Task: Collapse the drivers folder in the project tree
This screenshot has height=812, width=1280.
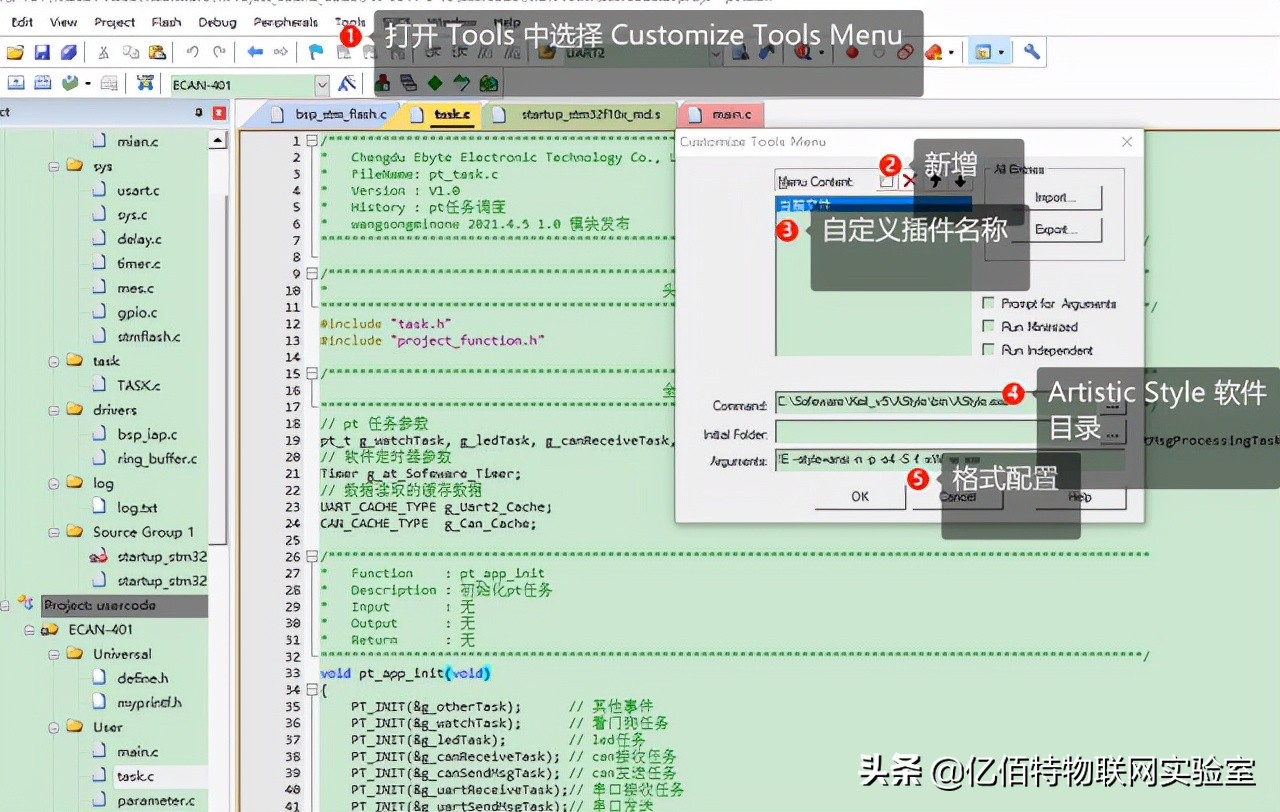Action: point(54,410)
